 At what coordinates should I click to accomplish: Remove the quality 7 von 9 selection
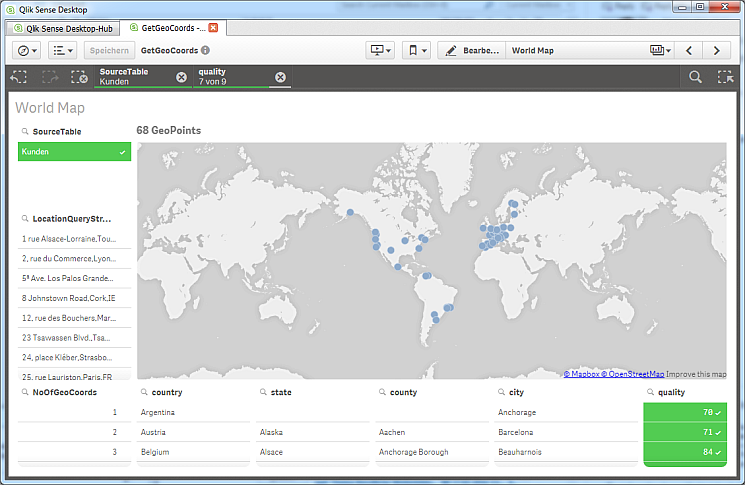[281, 77]
